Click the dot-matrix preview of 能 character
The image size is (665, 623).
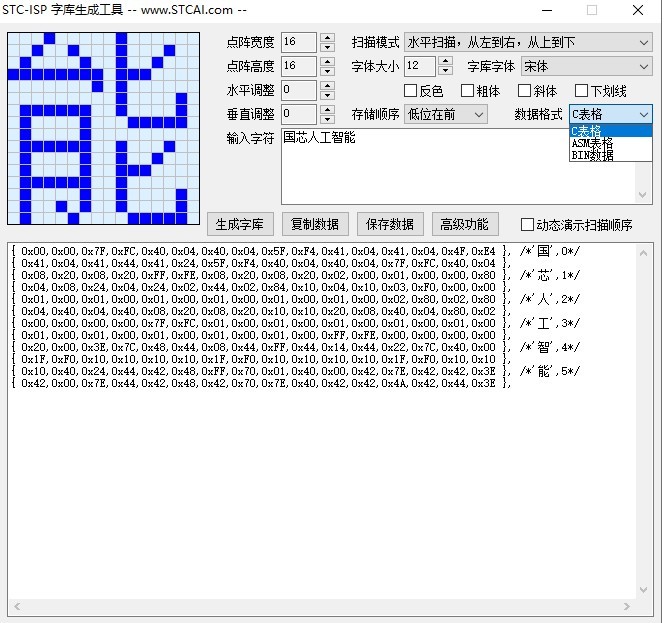point(103,129)
